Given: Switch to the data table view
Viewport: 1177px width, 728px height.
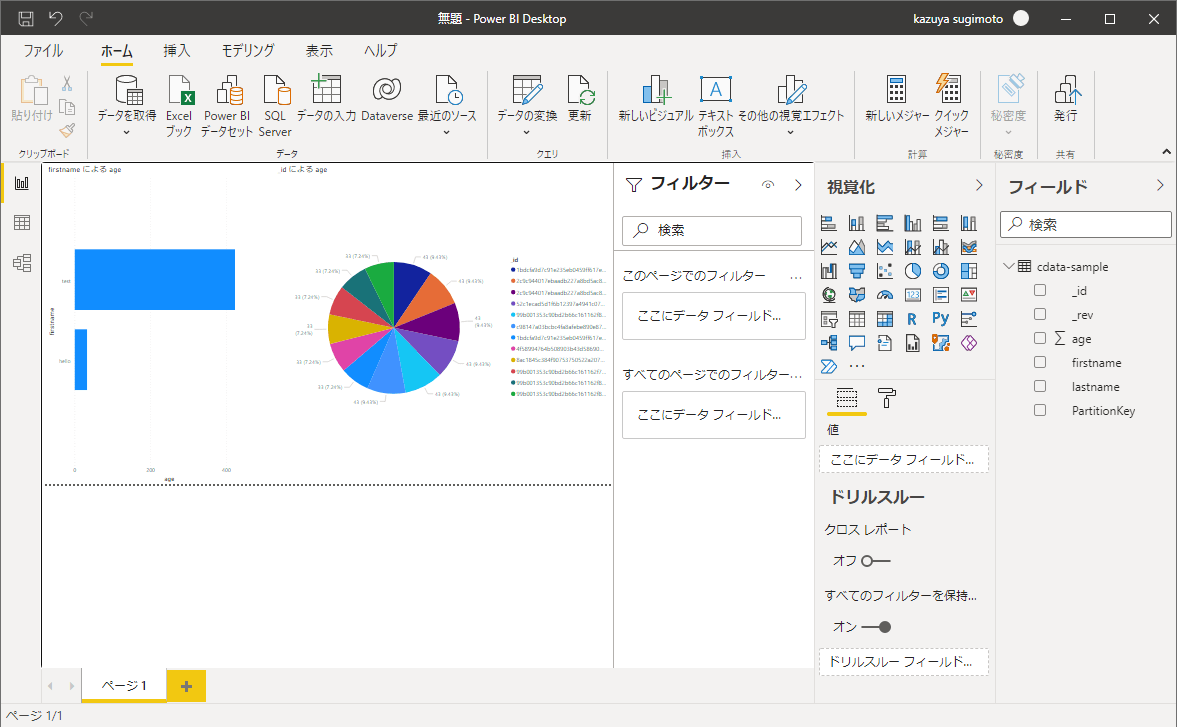Looking at the screenshot, I should [x=21, y=223].
